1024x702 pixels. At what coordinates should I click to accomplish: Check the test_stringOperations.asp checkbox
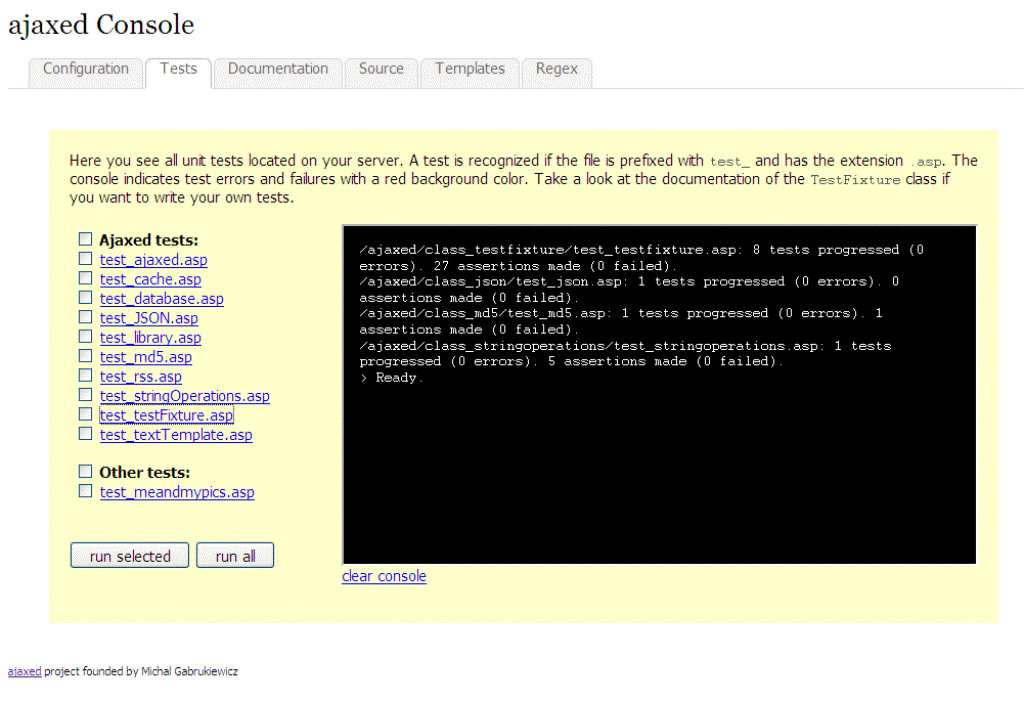[86, 395]
